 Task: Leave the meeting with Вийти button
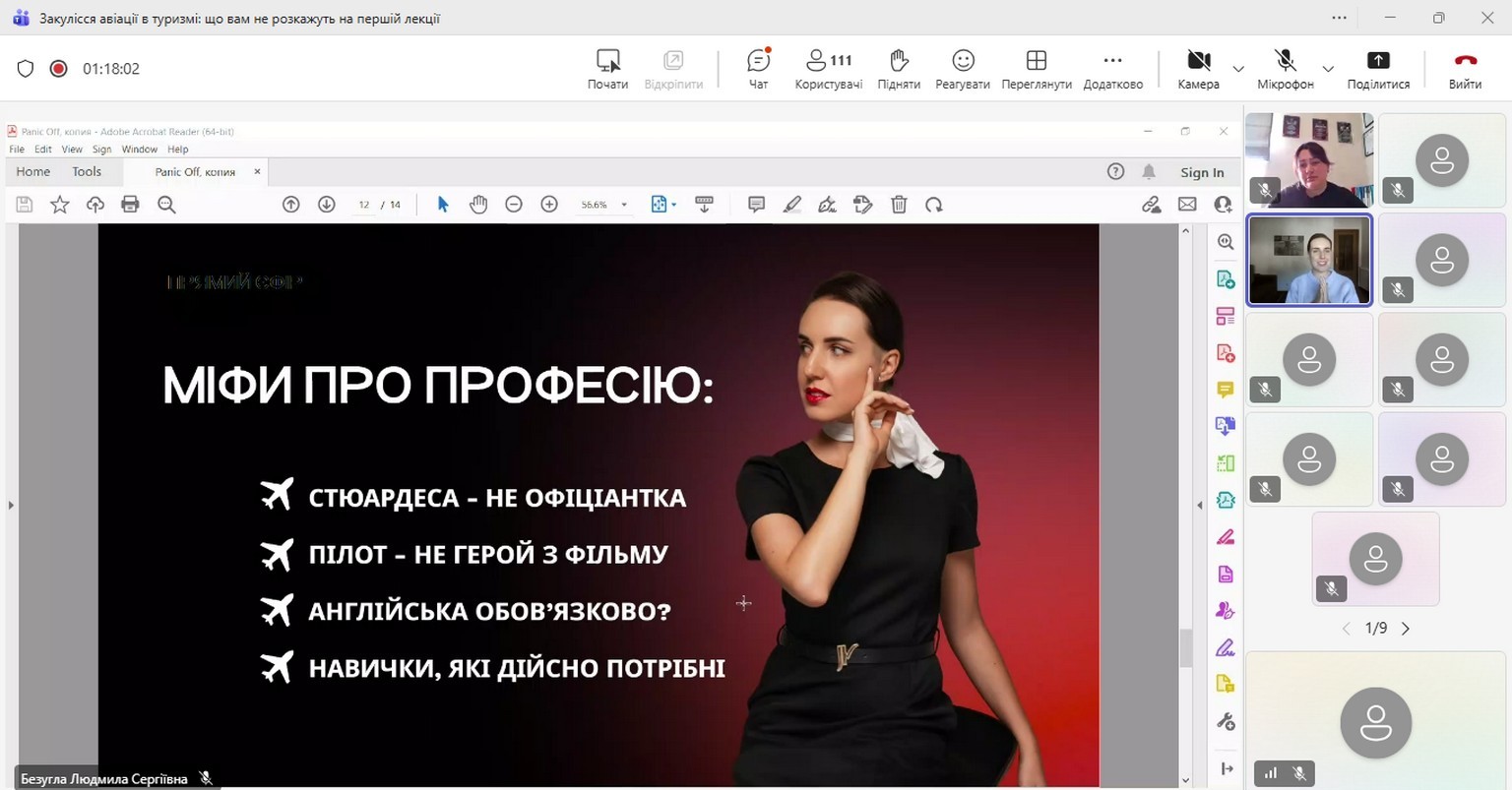(1465, 68)
